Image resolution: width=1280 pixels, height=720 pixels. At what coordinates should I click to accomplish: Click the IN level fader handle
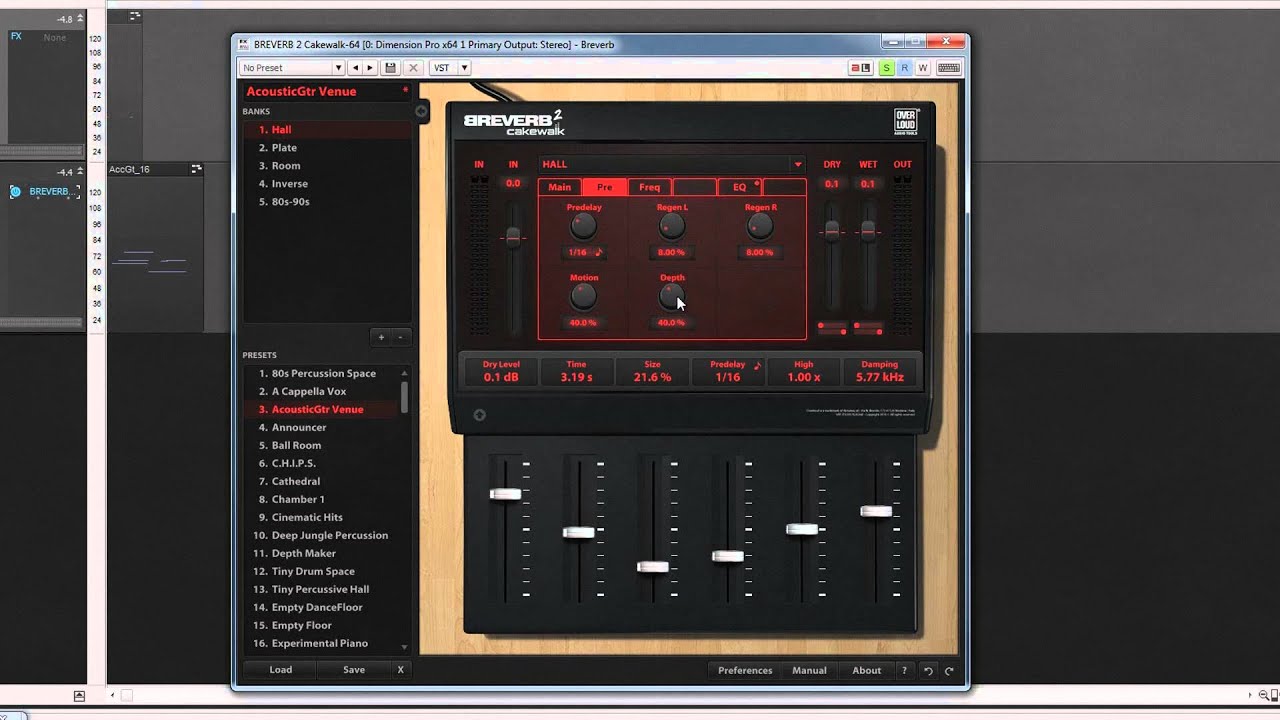pyautogui.click(x=513, y=236)
